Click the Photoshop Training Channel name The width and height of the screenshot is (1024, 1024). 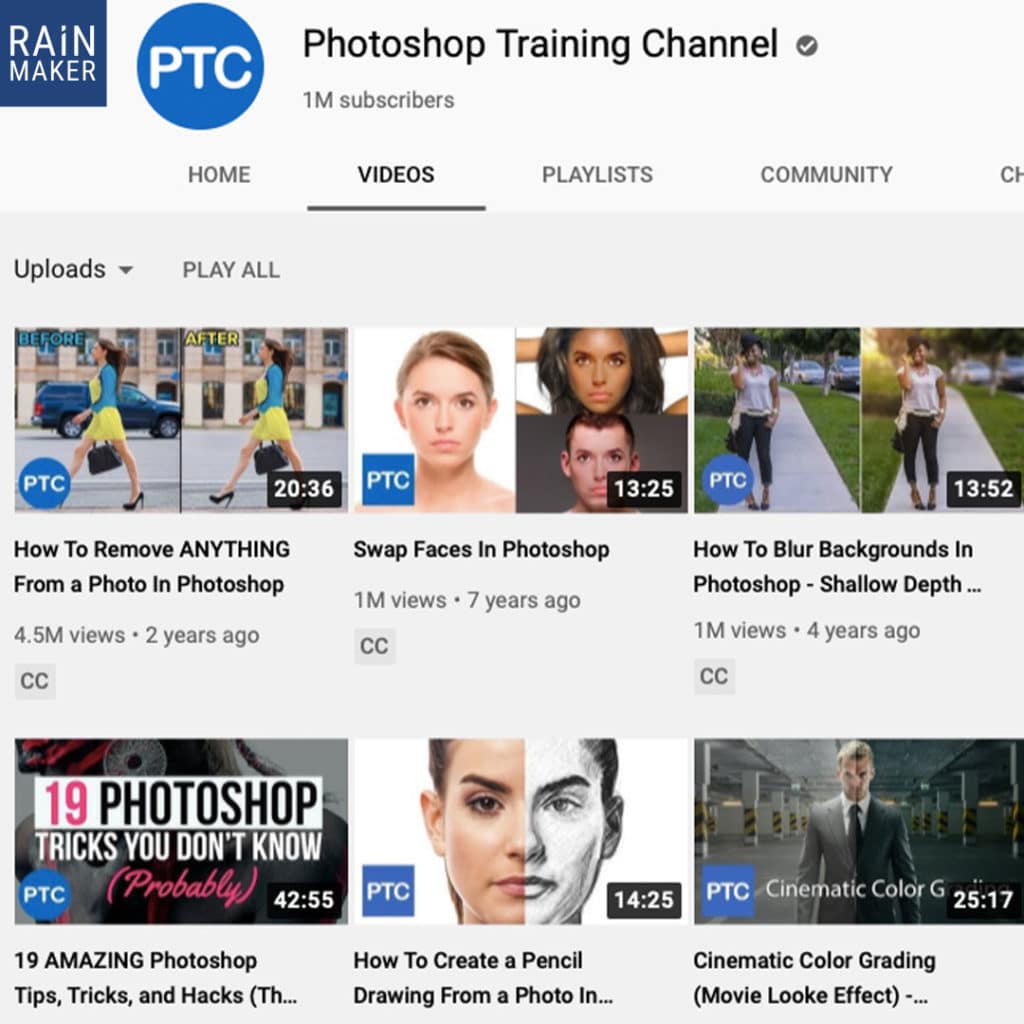click(540, 44)
